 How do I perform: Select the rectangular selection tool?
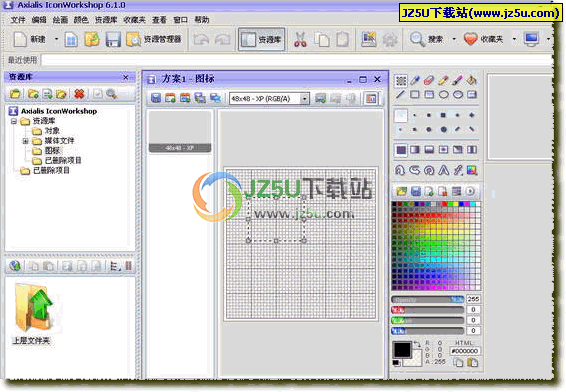point(401,80)
